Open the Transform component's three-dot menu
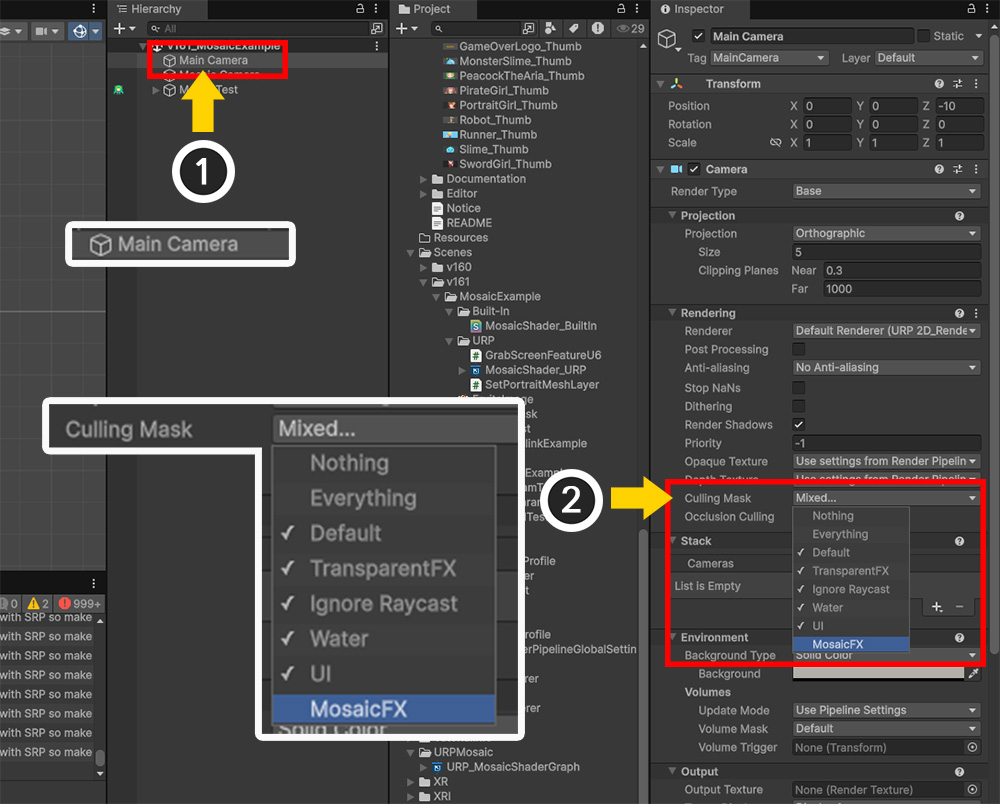1000x804 pixels. pos(976,84)
